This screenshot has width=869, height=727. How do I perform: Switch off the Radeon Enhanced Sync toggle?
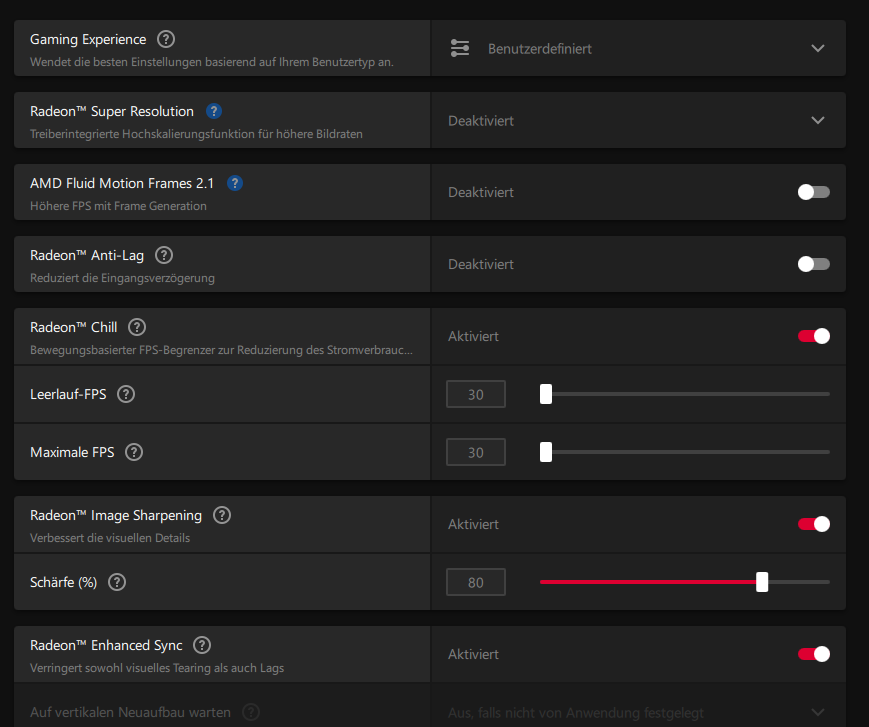point(813,654)
